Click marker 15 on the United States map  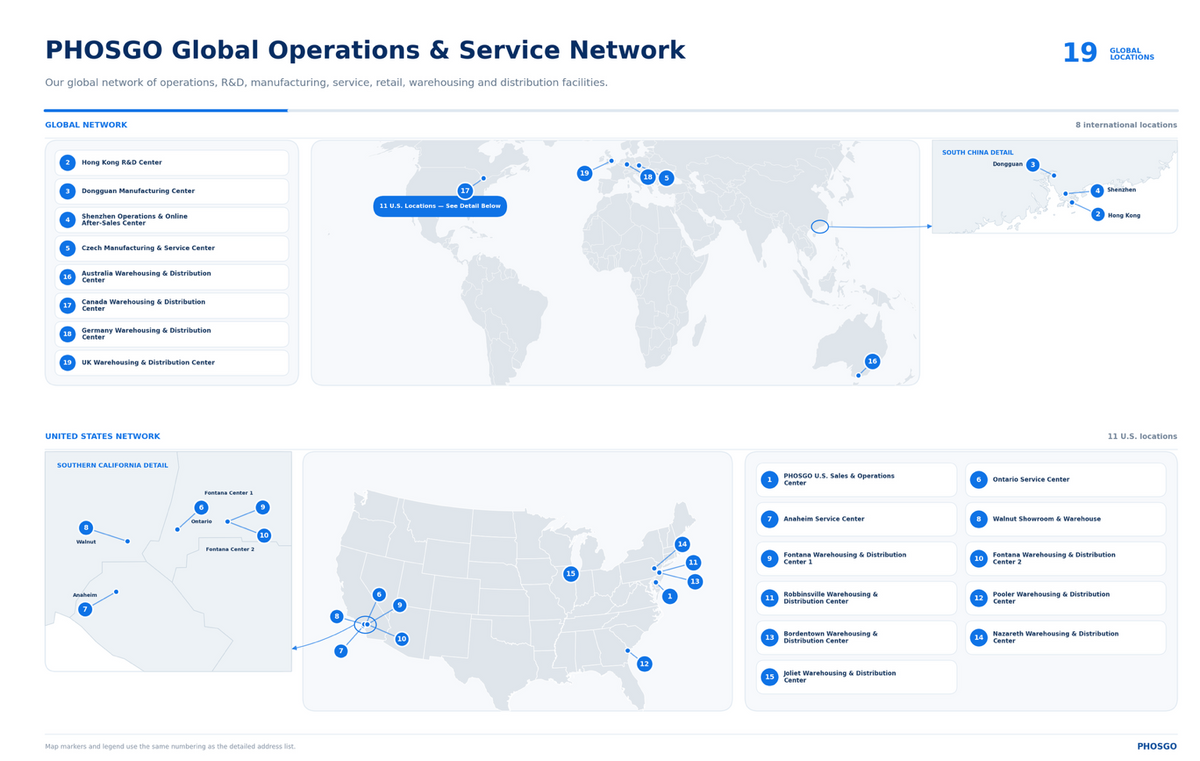coord(570,574)
